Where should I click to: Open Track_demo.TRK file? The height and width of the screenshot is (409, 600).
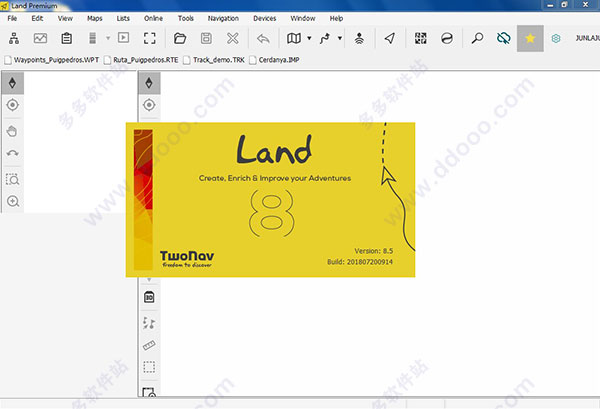coord(214,60)
